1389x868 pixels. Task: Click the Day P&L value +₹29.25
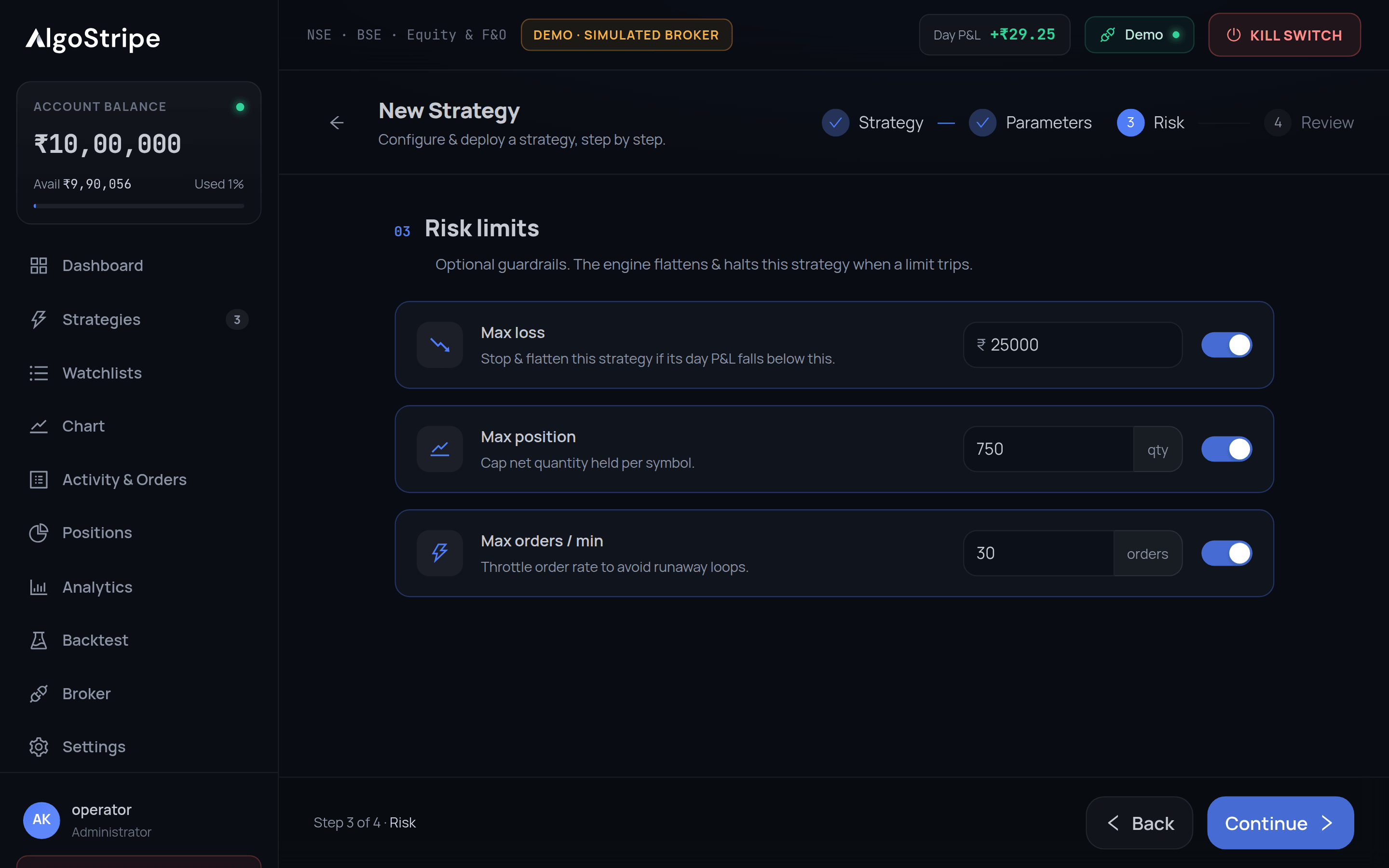[x=1022, y=35]
